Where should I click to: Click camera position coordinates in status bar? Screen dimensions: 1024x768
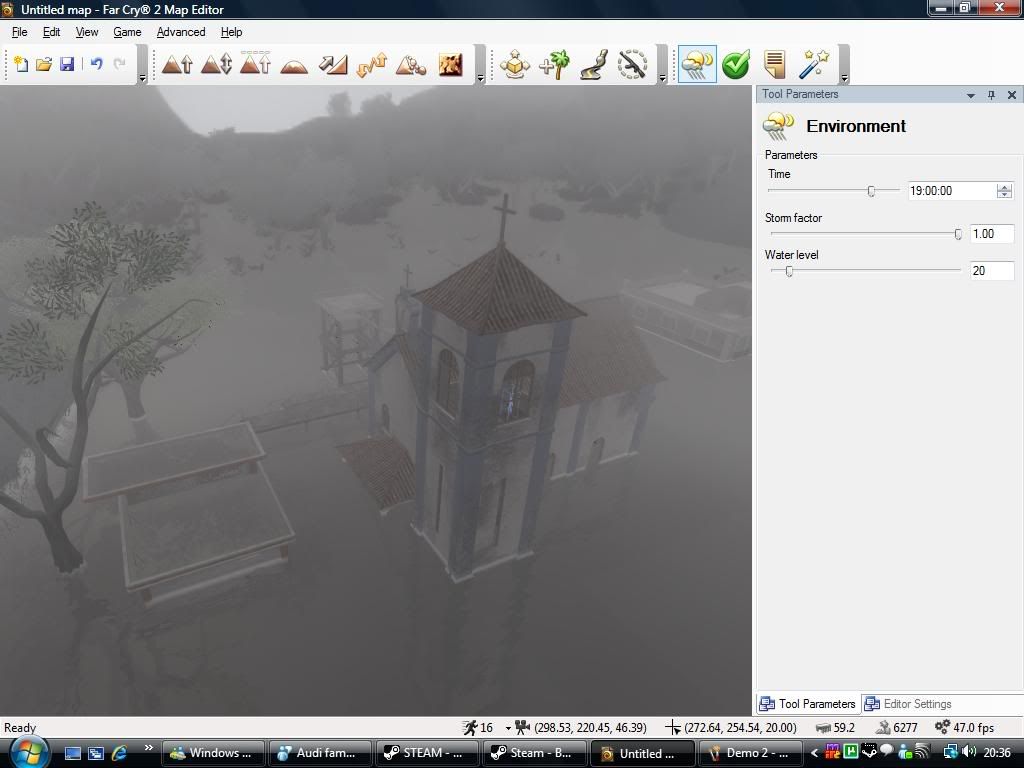coord(590,728)
